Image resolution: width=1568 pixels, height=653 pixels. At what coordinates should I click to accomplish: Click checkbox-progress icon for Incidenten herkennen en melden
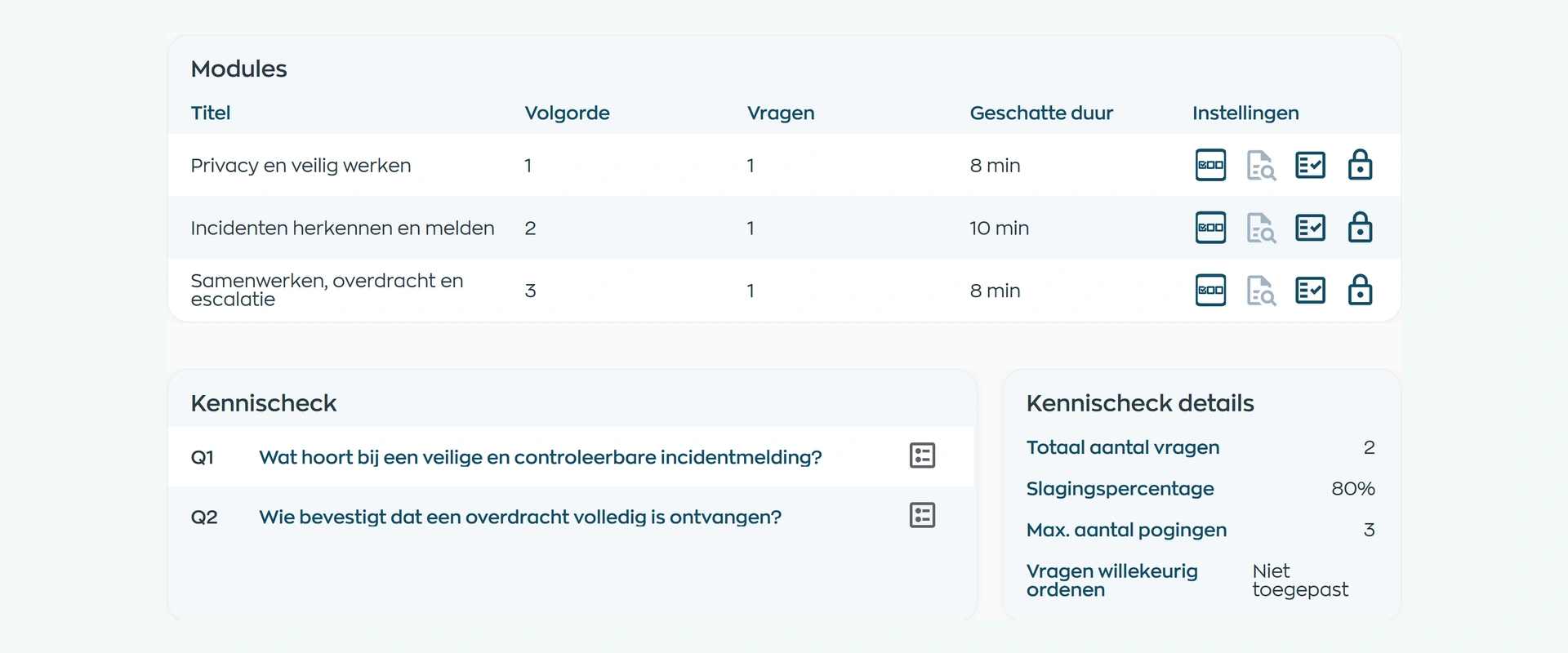click(1210, 228)
